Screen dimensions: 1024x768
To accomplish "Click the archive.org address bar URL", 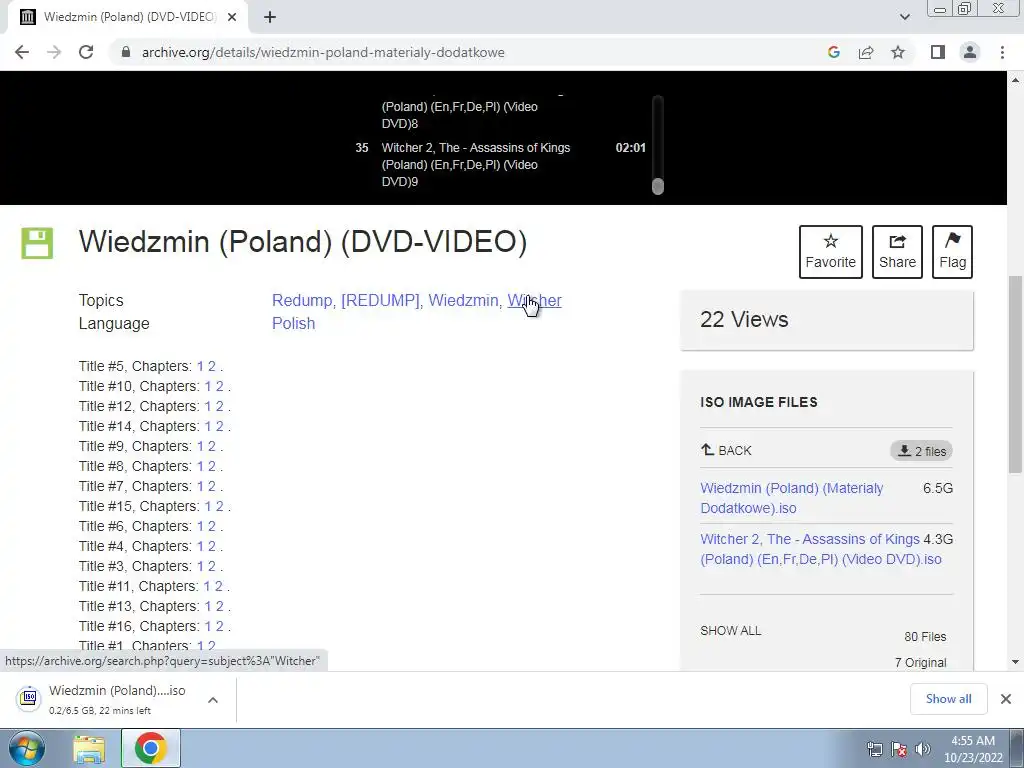I will tap(323, 52).
